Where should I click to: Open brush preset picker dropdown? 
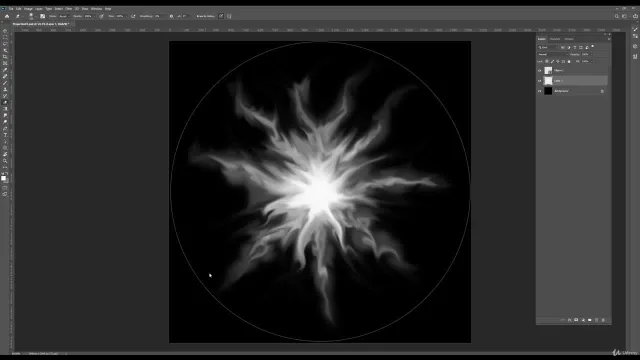coord(36,16)
